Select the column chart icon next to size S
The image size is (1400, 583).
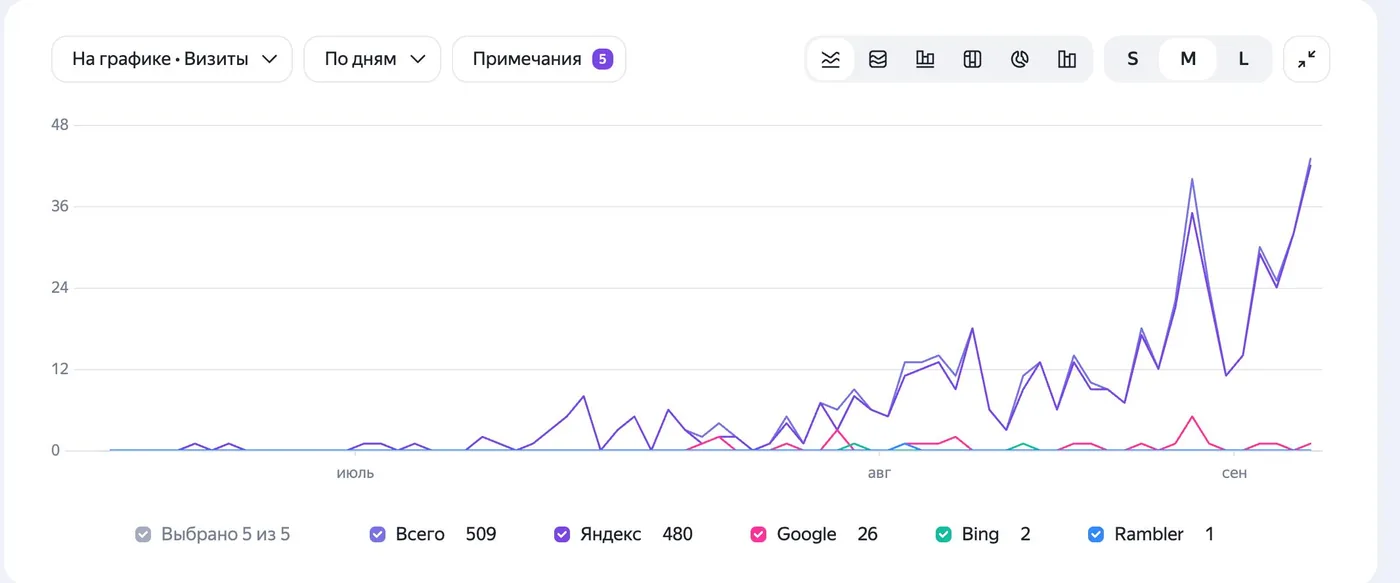(1067, 59)
